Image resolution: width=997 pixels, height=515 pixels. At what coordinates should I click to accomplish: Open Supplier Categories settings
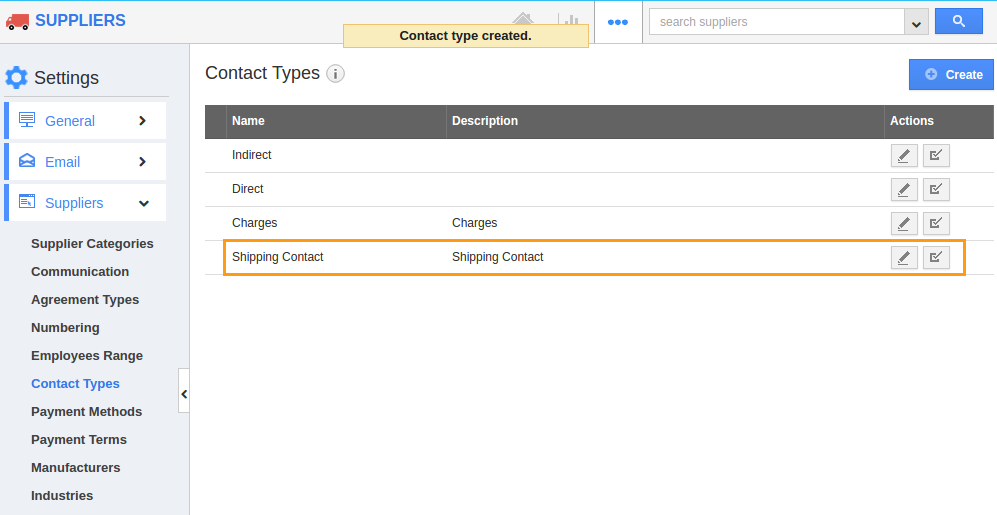(92, 244)
